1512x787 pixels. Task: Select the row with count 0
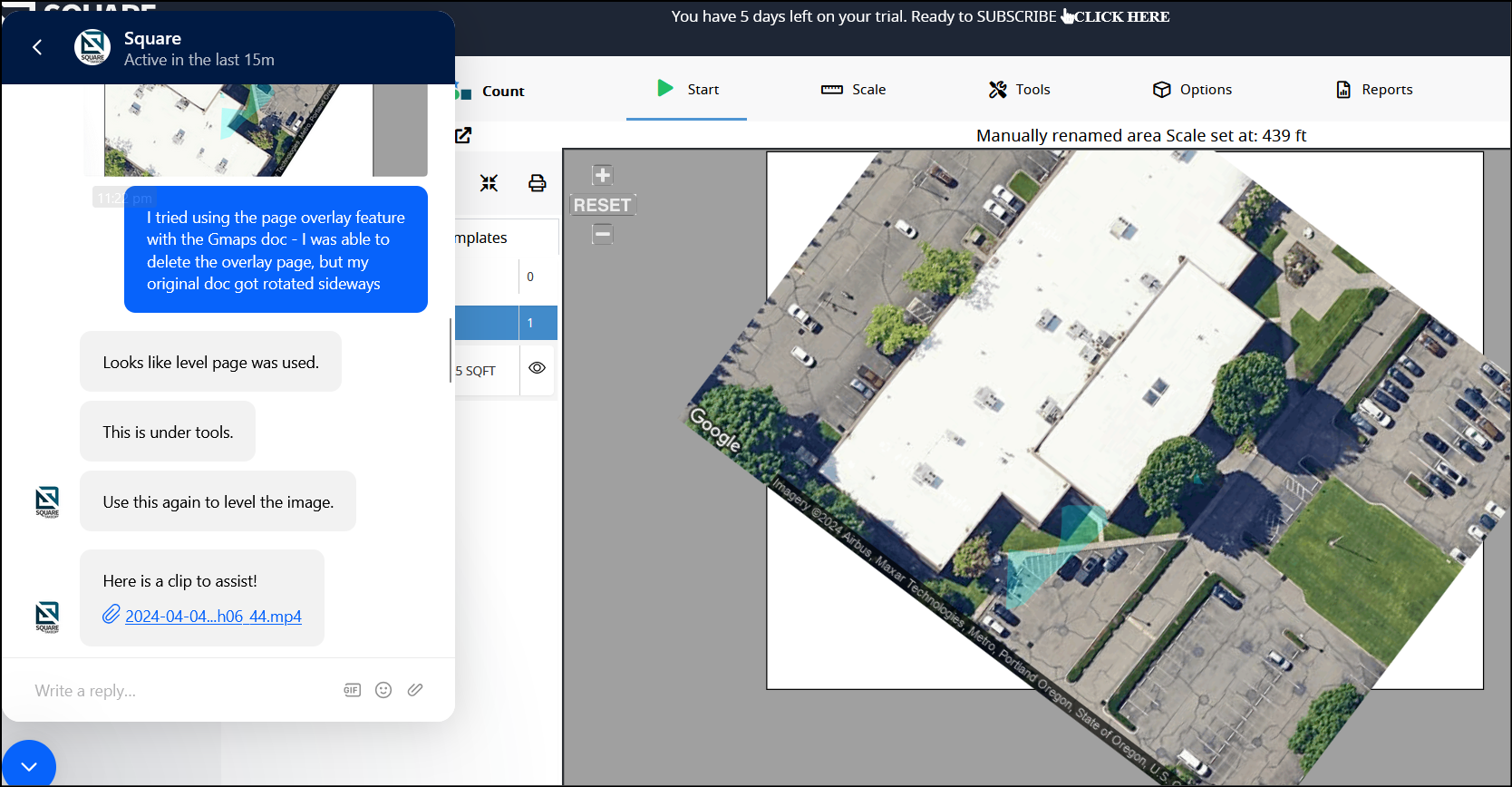coord(506,277)
